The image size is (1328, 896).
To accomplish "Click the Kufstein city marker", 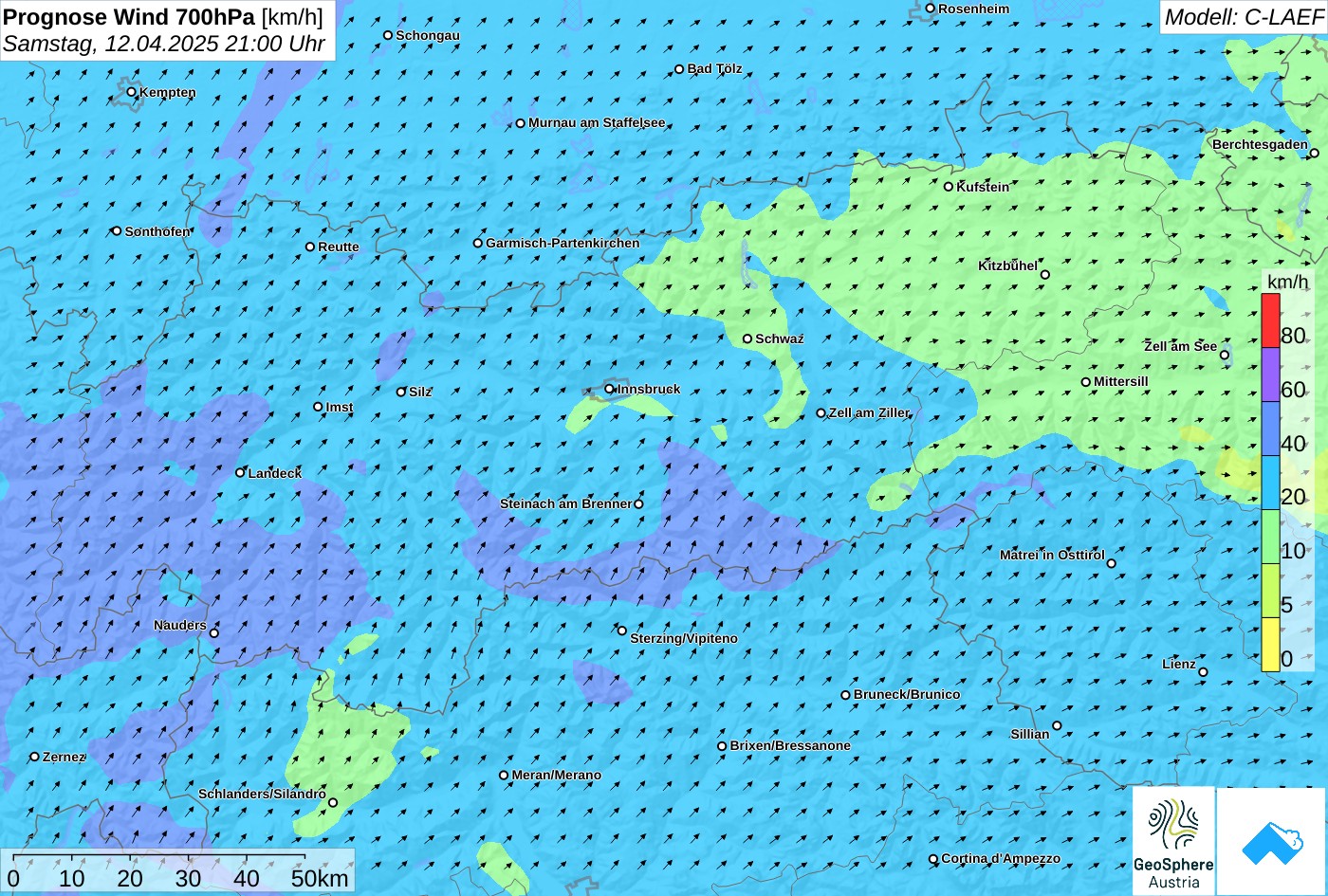I will [x=949, y=187].
